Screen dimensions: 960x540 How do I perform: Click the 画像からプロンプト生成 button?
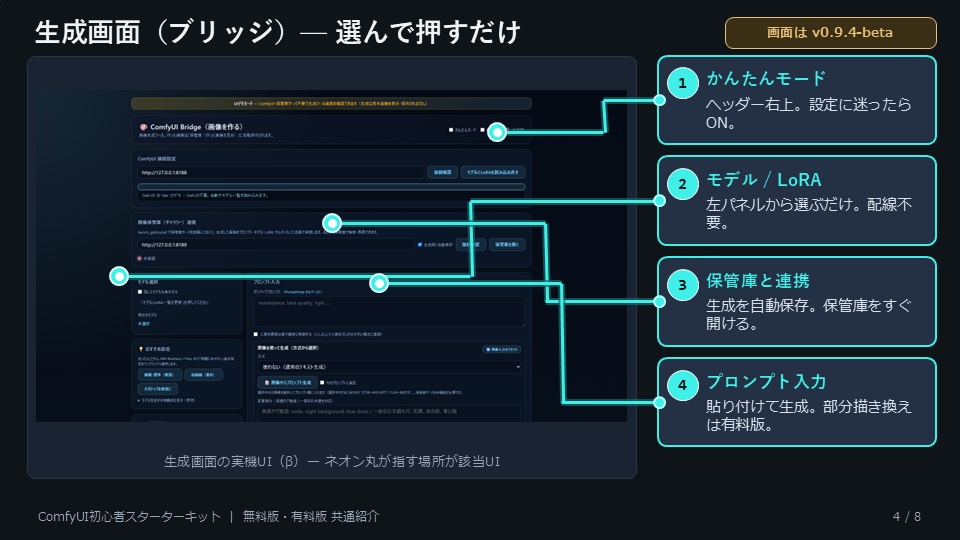pos(287,382)
